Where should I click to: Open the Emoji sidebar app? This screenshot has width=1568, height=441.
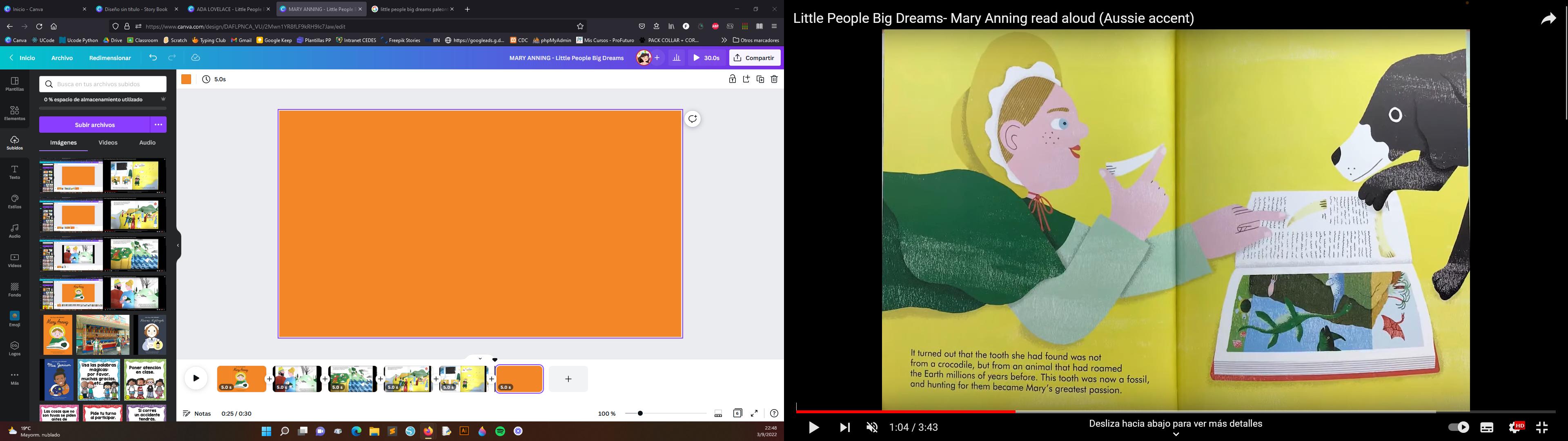[15, 319]
